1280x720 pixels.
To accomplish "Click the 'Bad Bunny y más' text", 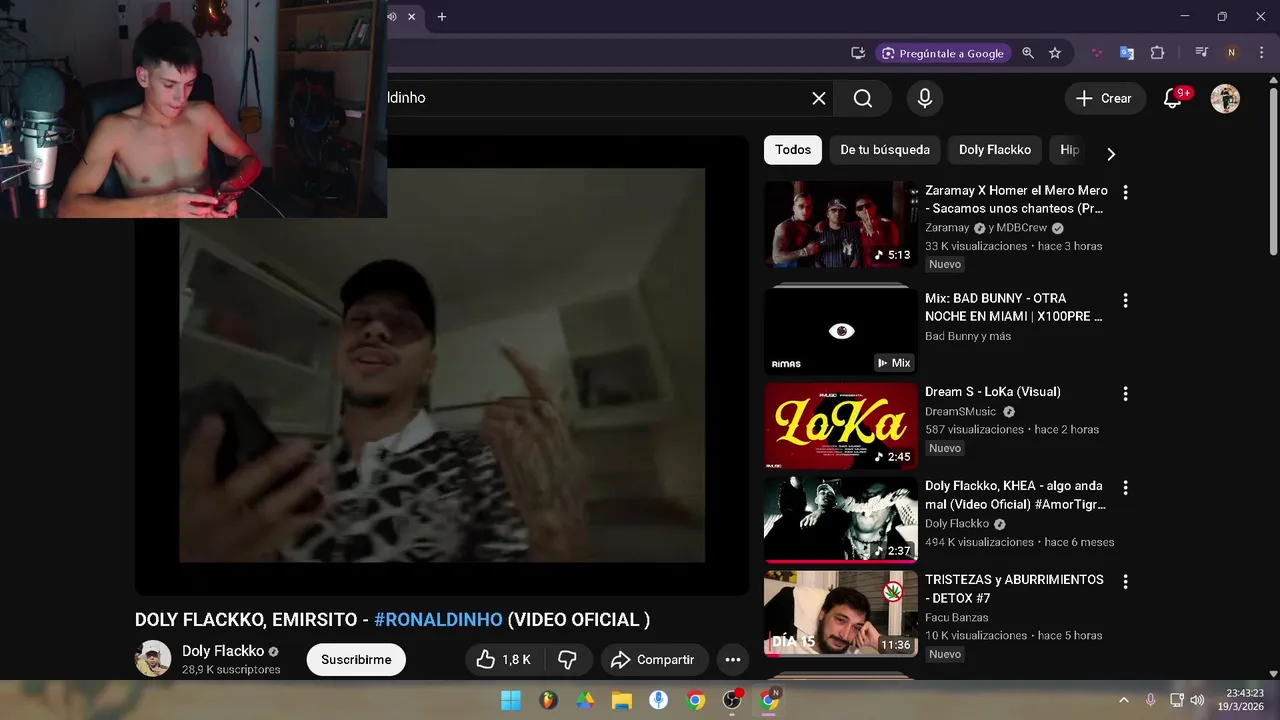I will pos(968,336).
